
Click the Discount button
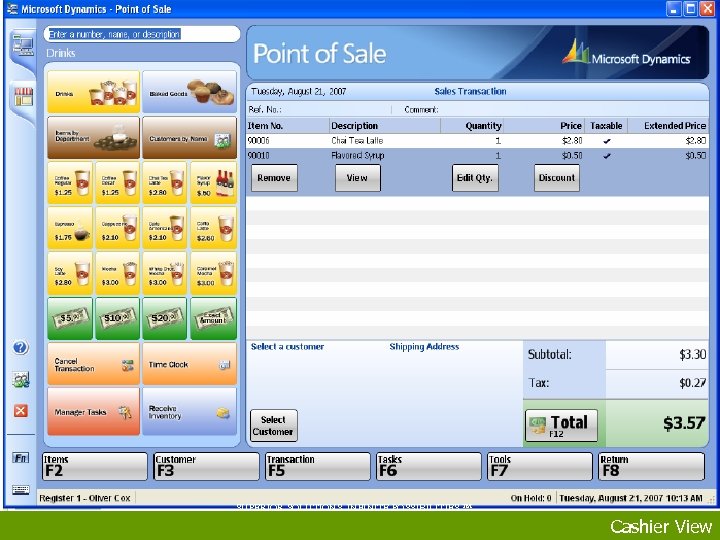(x=557, y=178)
